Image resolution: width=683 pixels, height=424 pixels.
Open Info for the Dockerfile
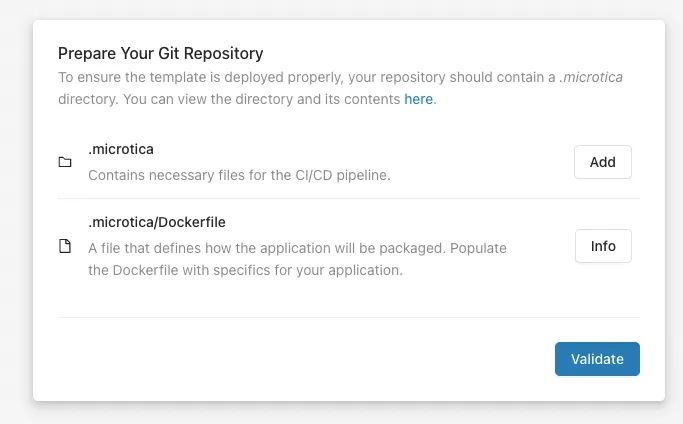(603, 246)
